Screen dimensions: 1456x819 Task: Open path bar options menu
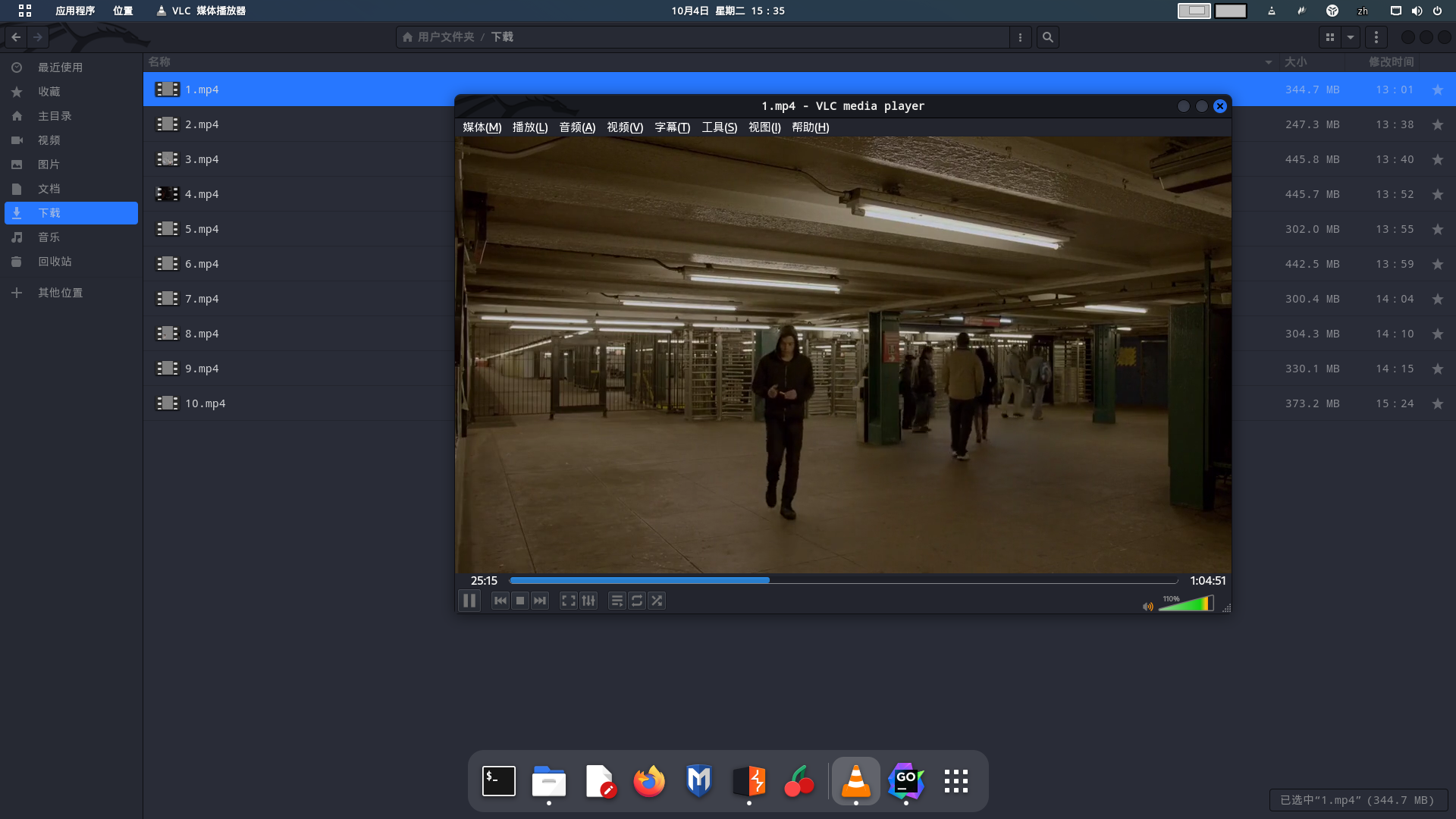1021,37
